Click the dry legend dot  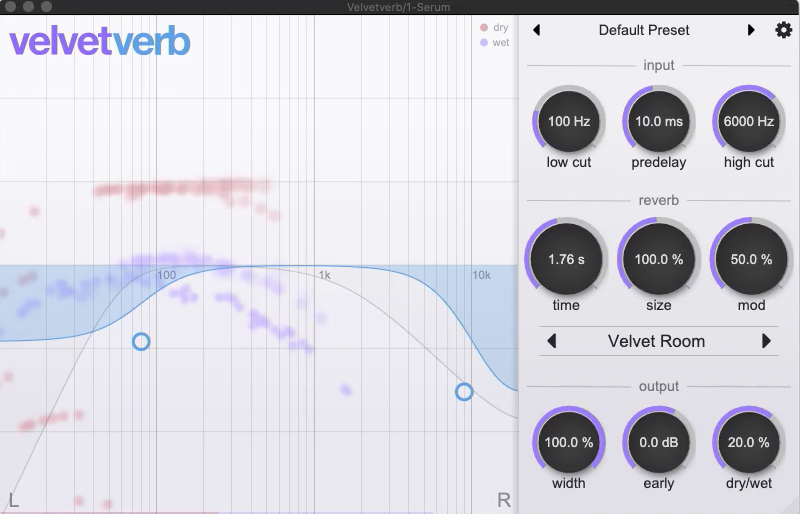tap(484, 28)
